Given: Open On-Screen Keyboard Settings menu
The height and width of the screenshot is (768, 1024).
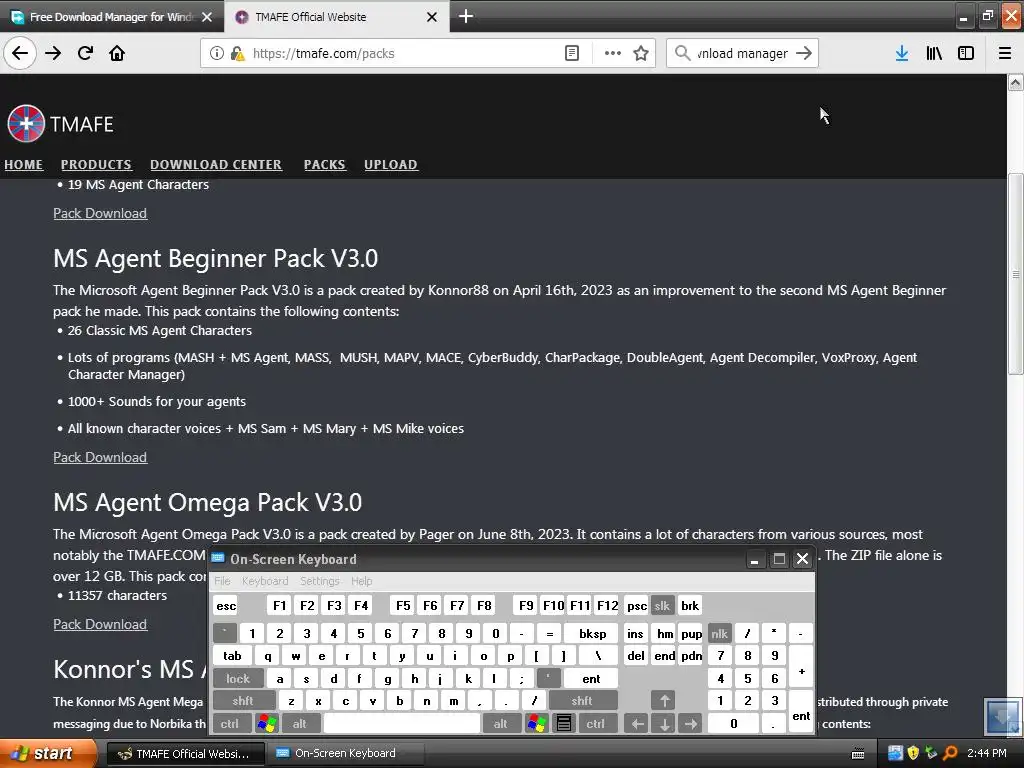Looking at the screenshot, I should point(319,581).
